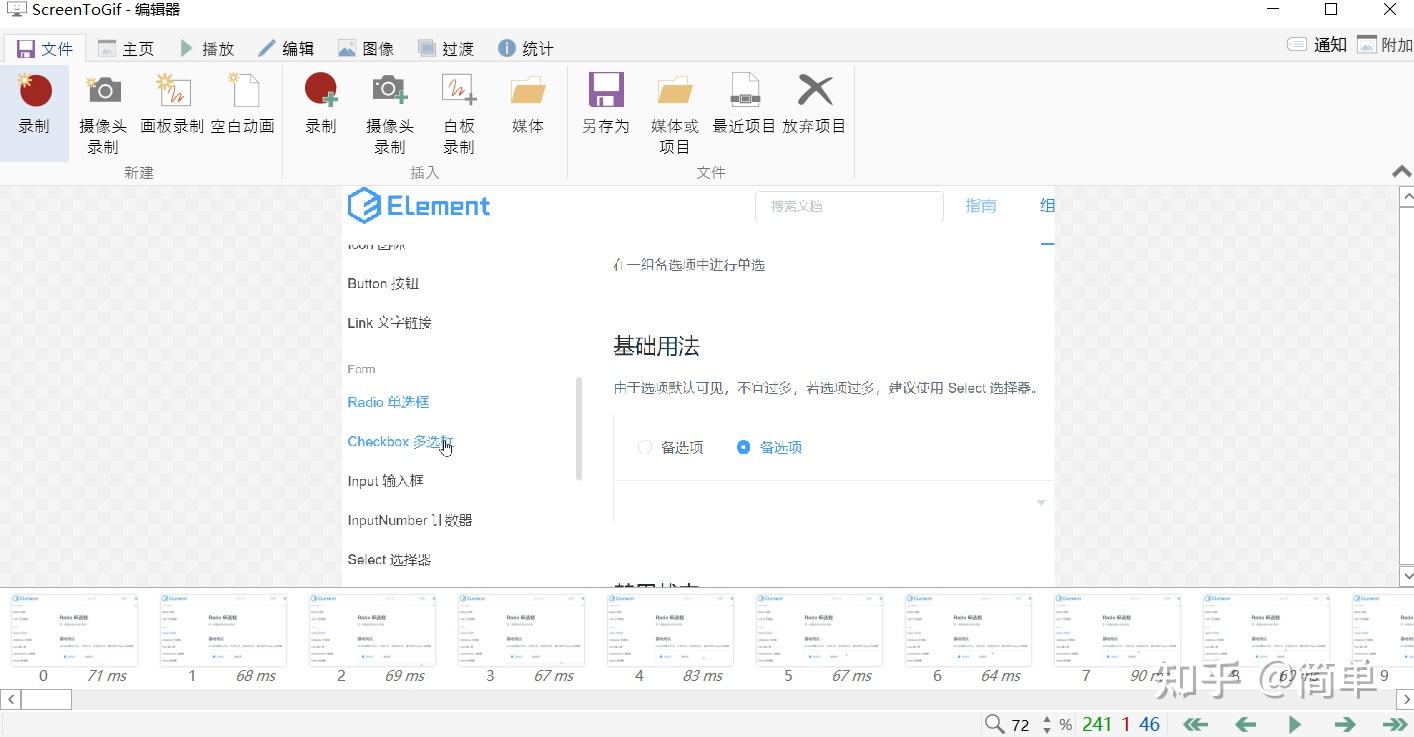
Task: Open the Select 选择器 sidebar link
Action: (390, 560)
